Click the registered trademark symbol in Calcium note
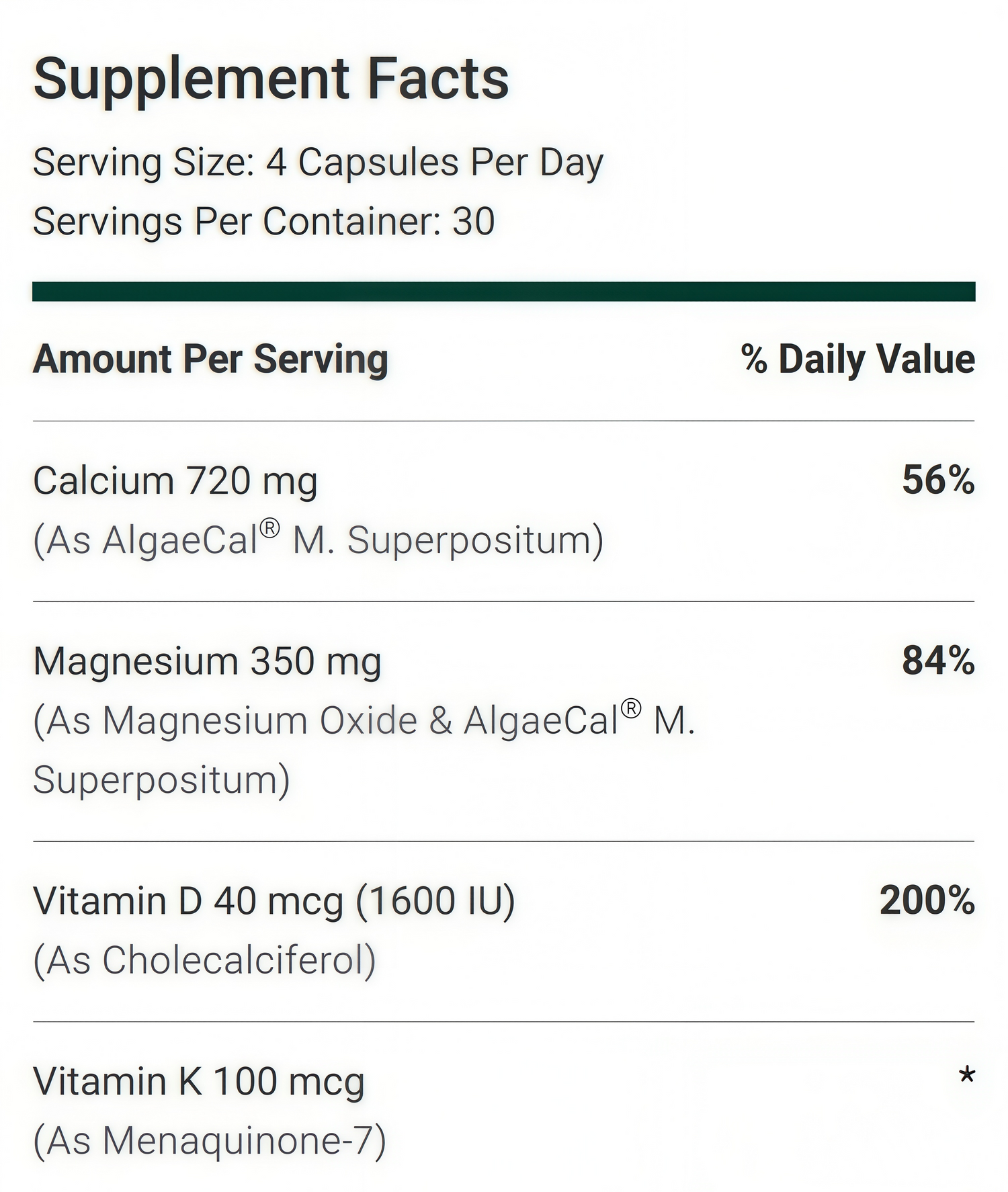1008x1192 pixels. 269,529
